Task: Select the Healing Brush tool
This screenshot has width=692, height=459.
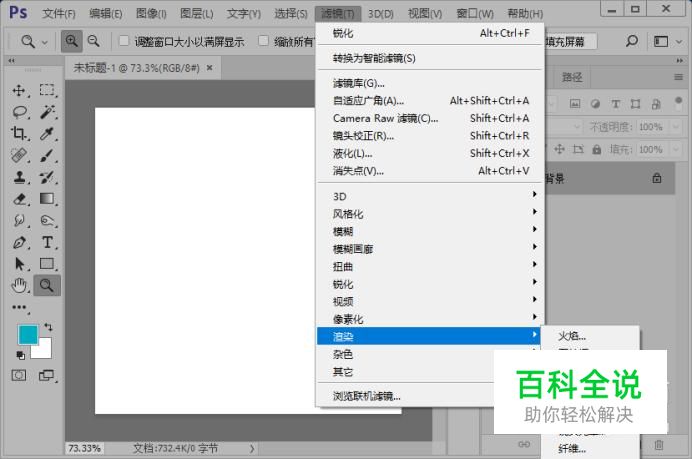Action: tap(19, 155)
